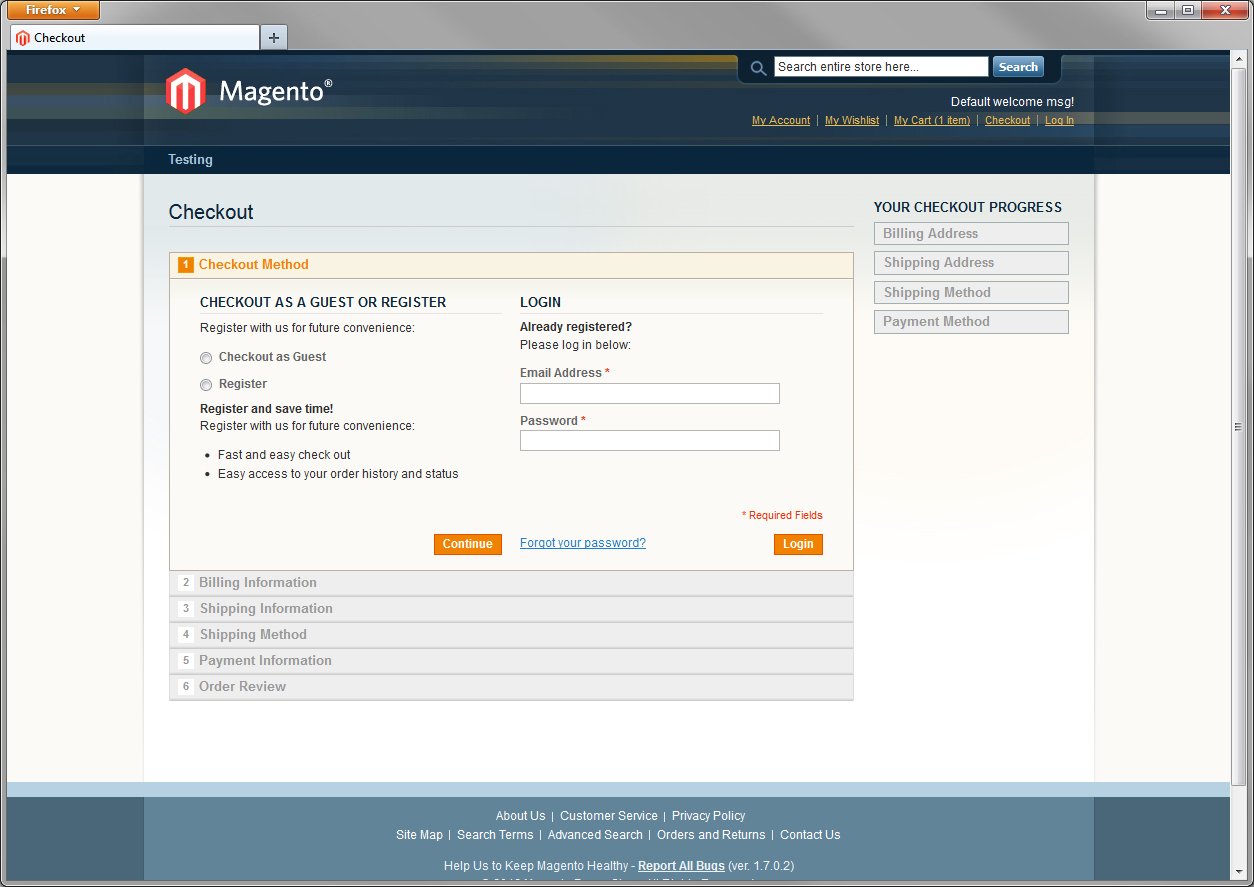
Task: Open the Search Terms footer link
Action: tap(495, 835)
